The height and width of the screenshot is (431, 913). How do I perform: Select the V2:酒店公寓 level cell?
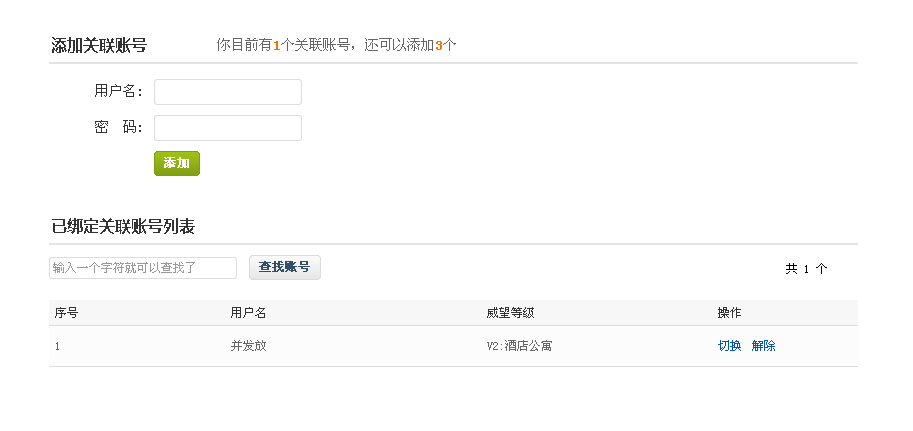(519, 346)
